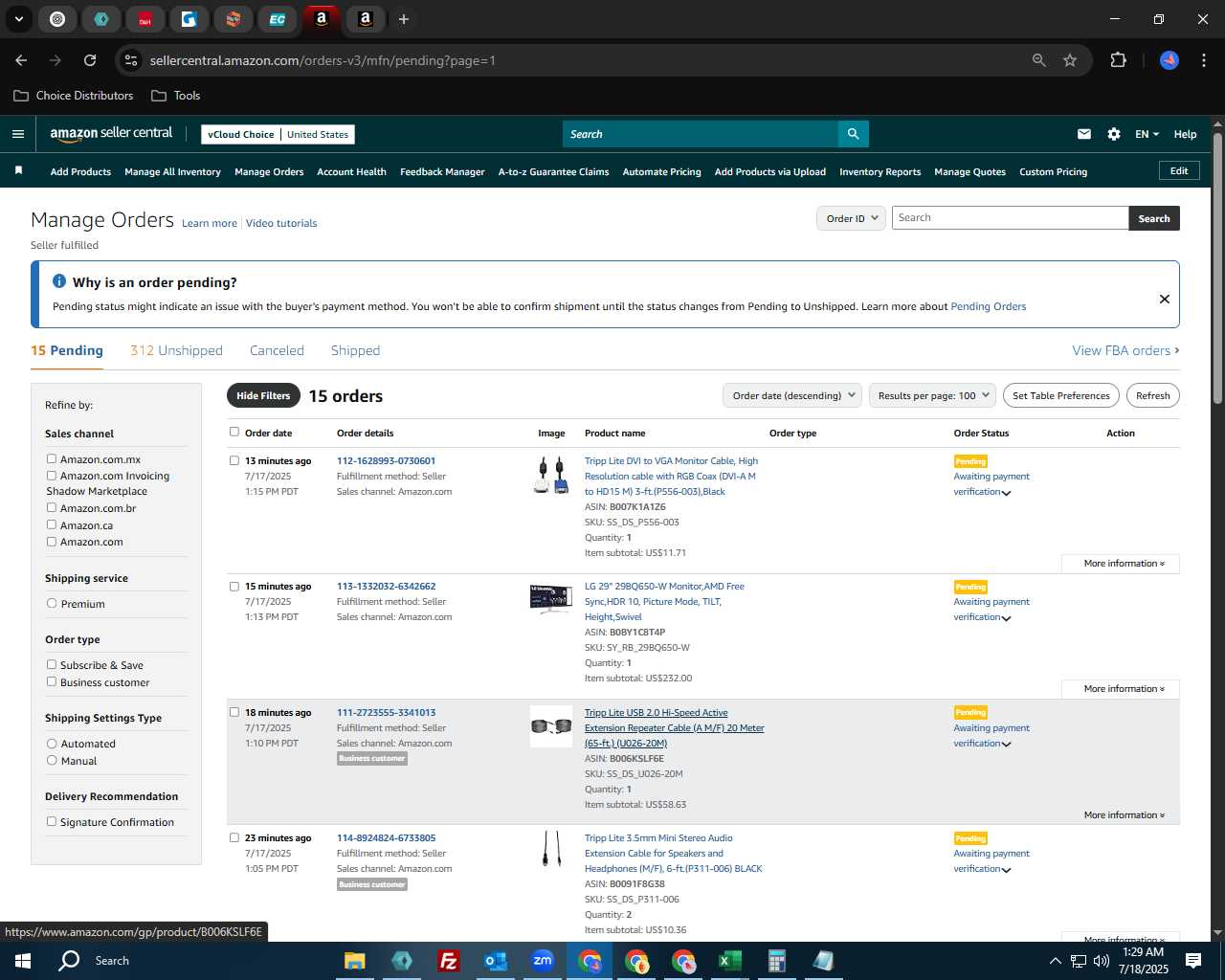
Task: Open the EN language dropdown
Action: (1147, 134)
